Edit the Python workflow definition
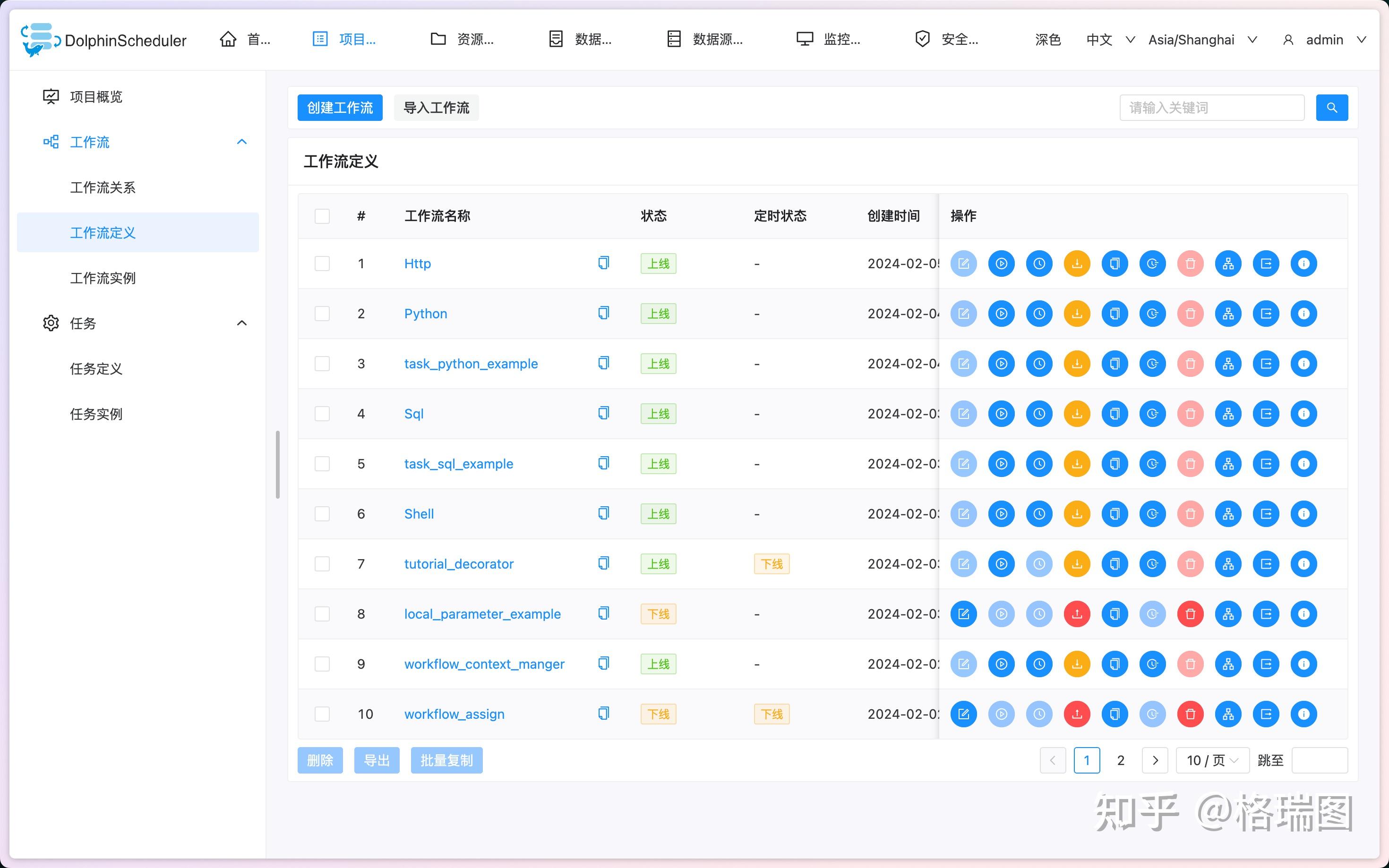Image resolution: width=1389 pixels, height=868 pixels. (964, 314)
